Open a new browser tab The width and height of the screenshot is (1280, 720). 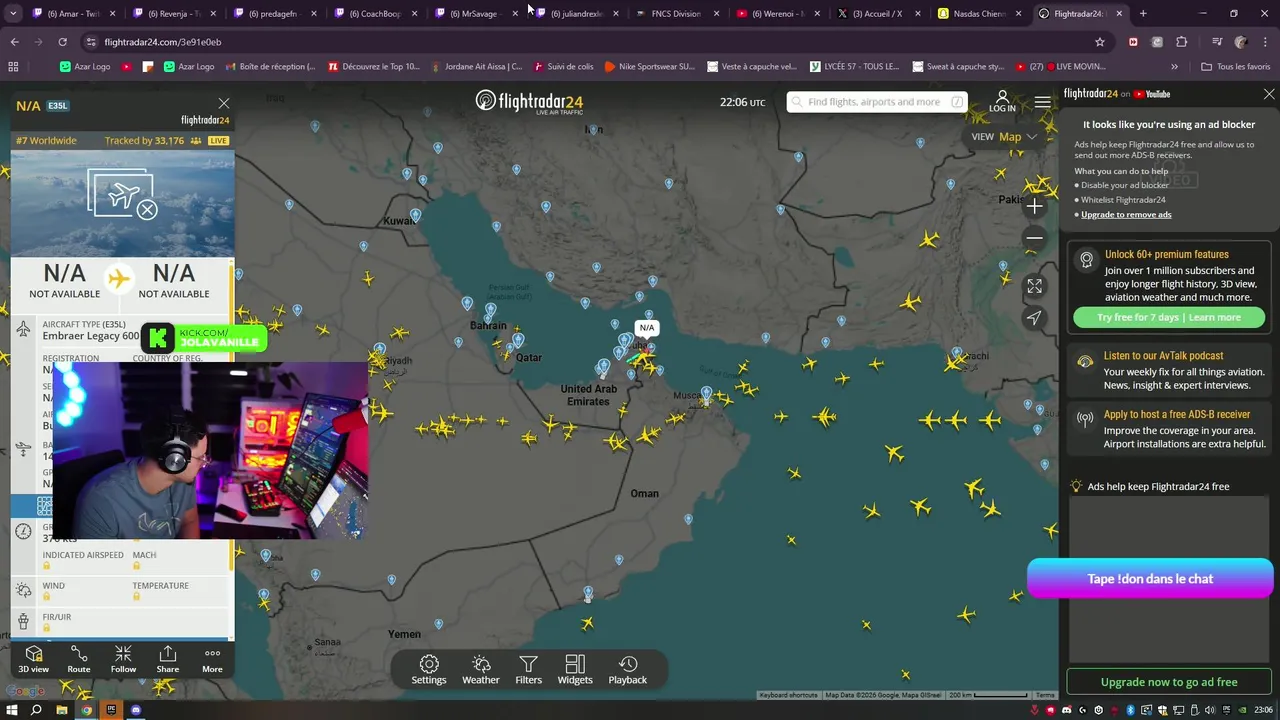(1143, 14)
